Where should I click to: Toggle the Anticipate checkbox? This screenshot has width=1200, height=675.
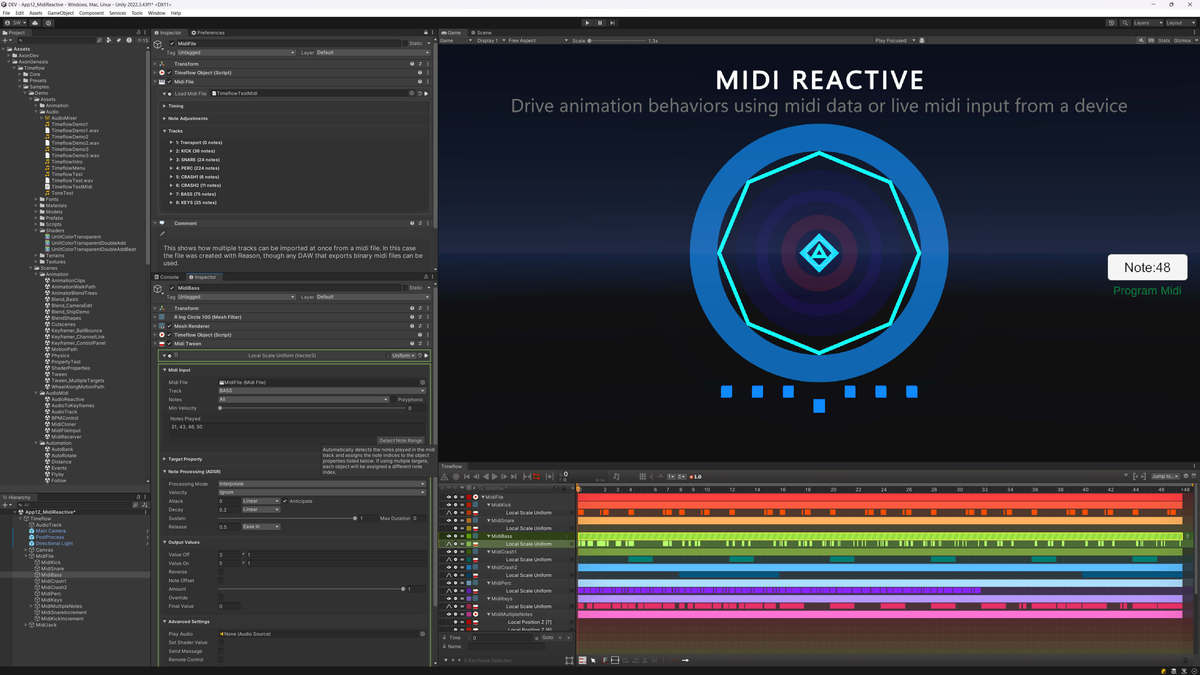click(x=286, y=500)
